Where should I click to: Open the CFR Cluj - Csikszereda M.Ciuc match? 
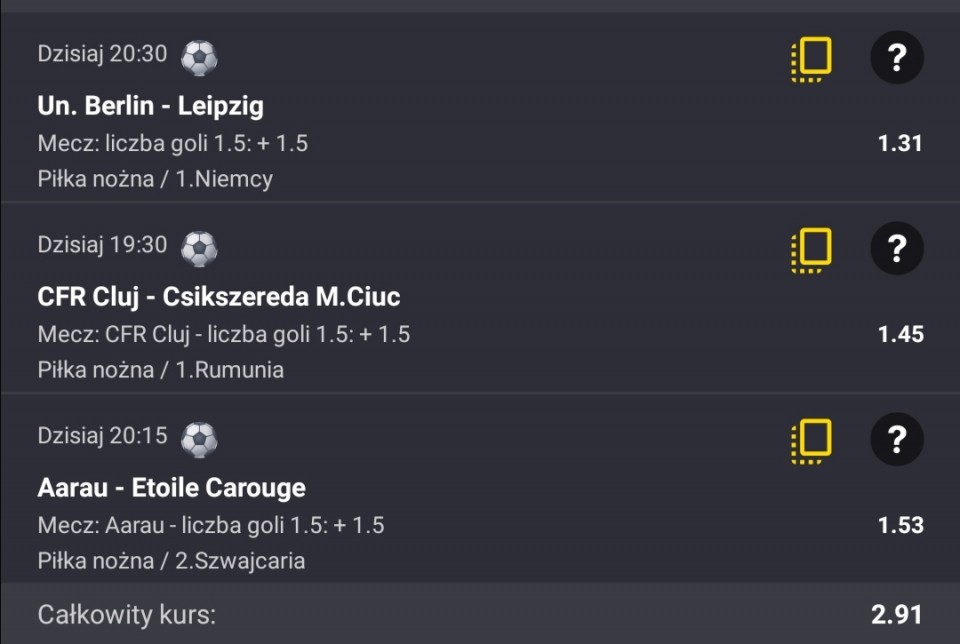pos(219,297)
